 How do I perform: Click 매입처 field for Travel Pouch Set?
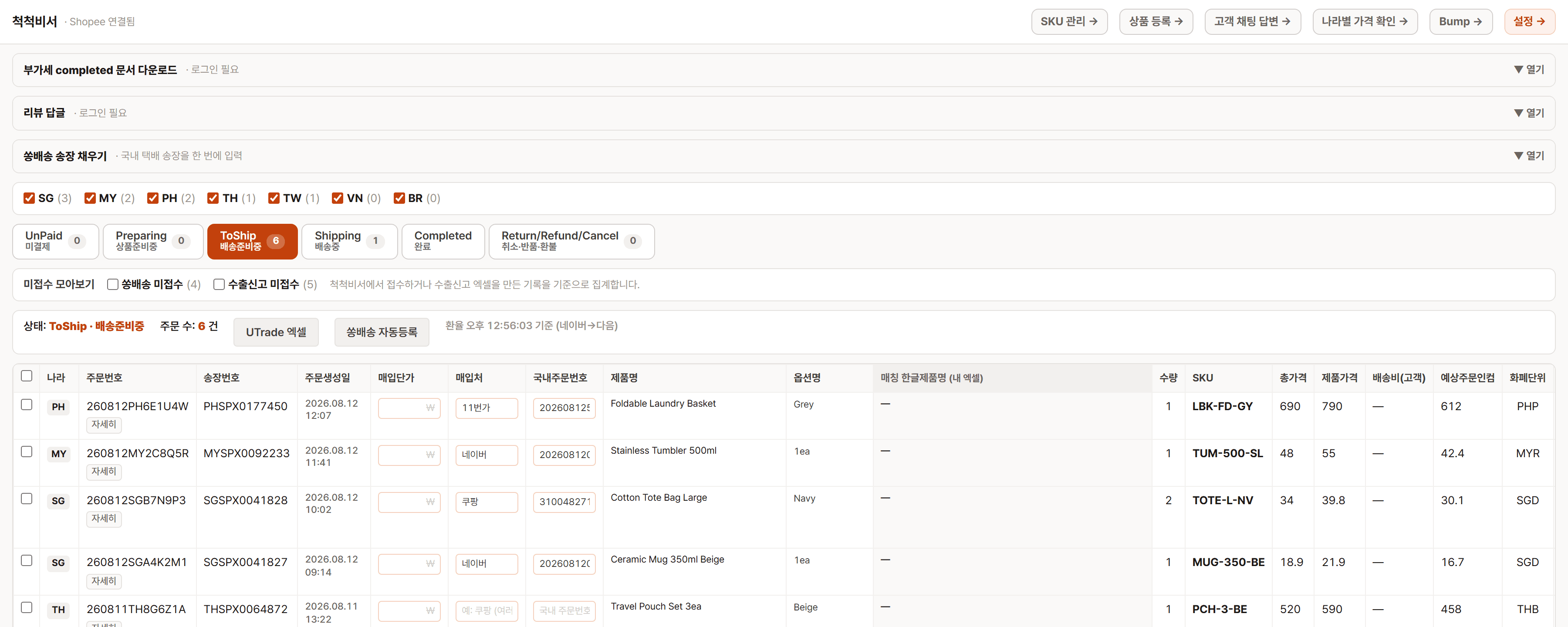click(x=487, y=610)
